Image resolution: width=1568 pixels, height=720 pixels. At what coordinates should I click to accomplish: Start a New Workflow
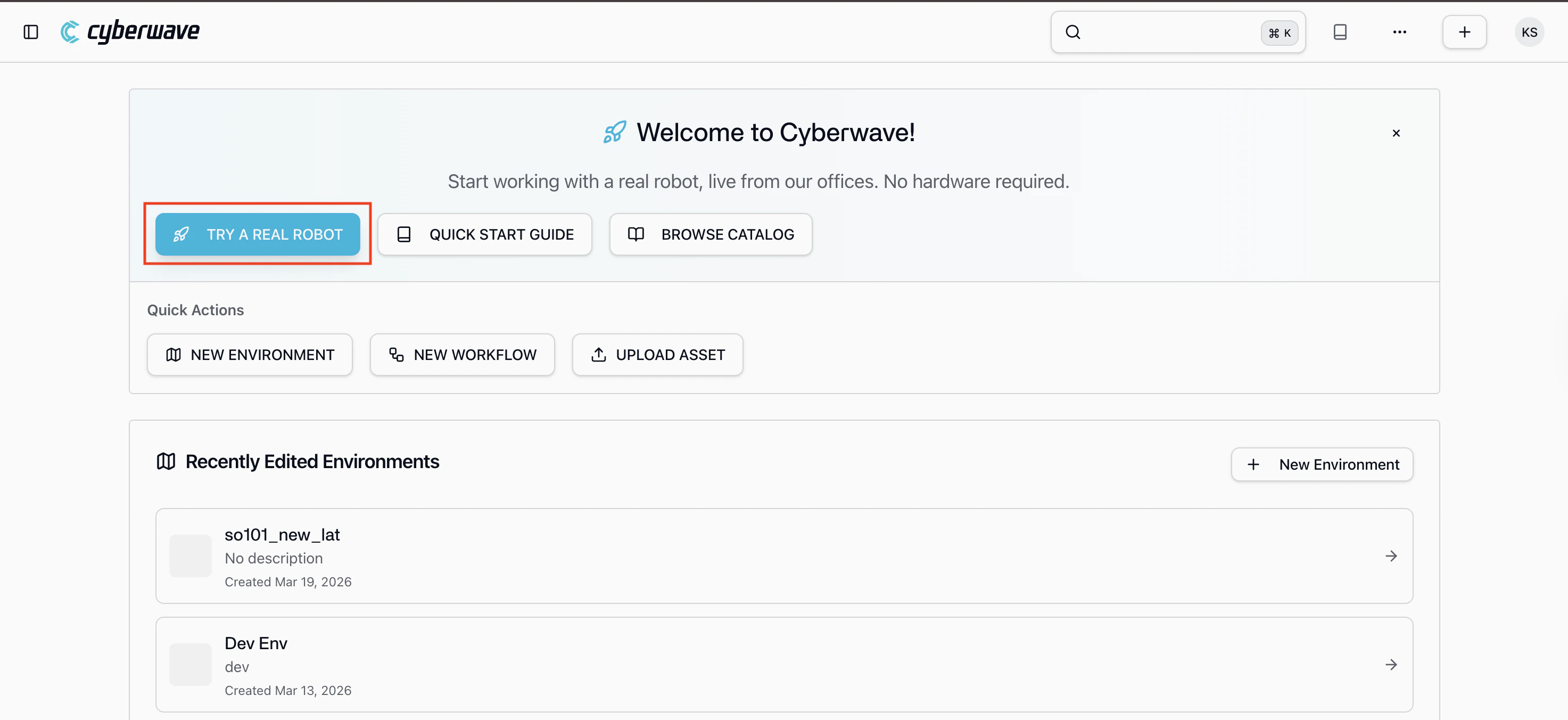[462, 355]
